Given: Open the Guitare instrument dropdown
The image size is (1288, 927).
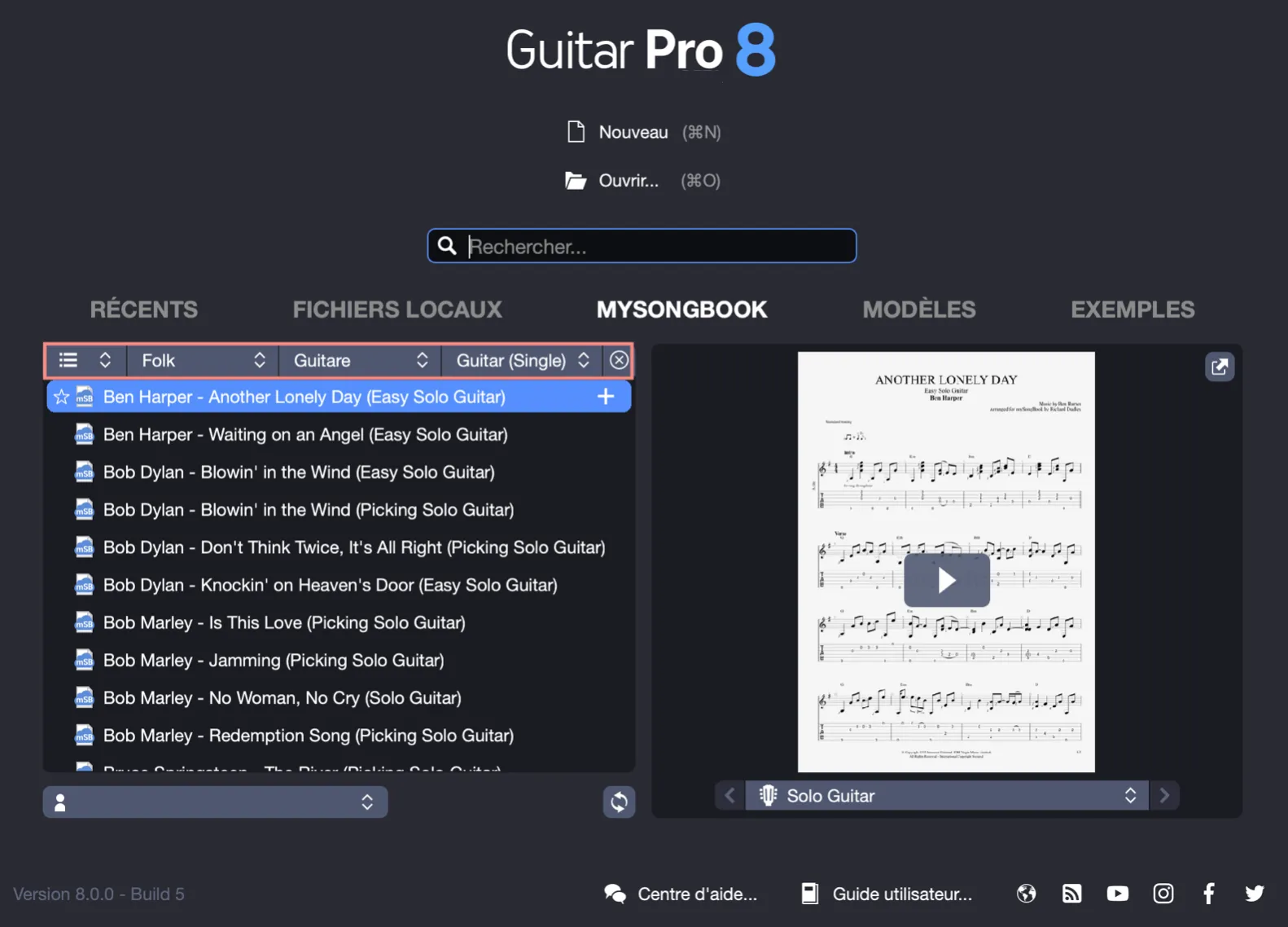Looking at the screenshot, I should pos(360,360).
